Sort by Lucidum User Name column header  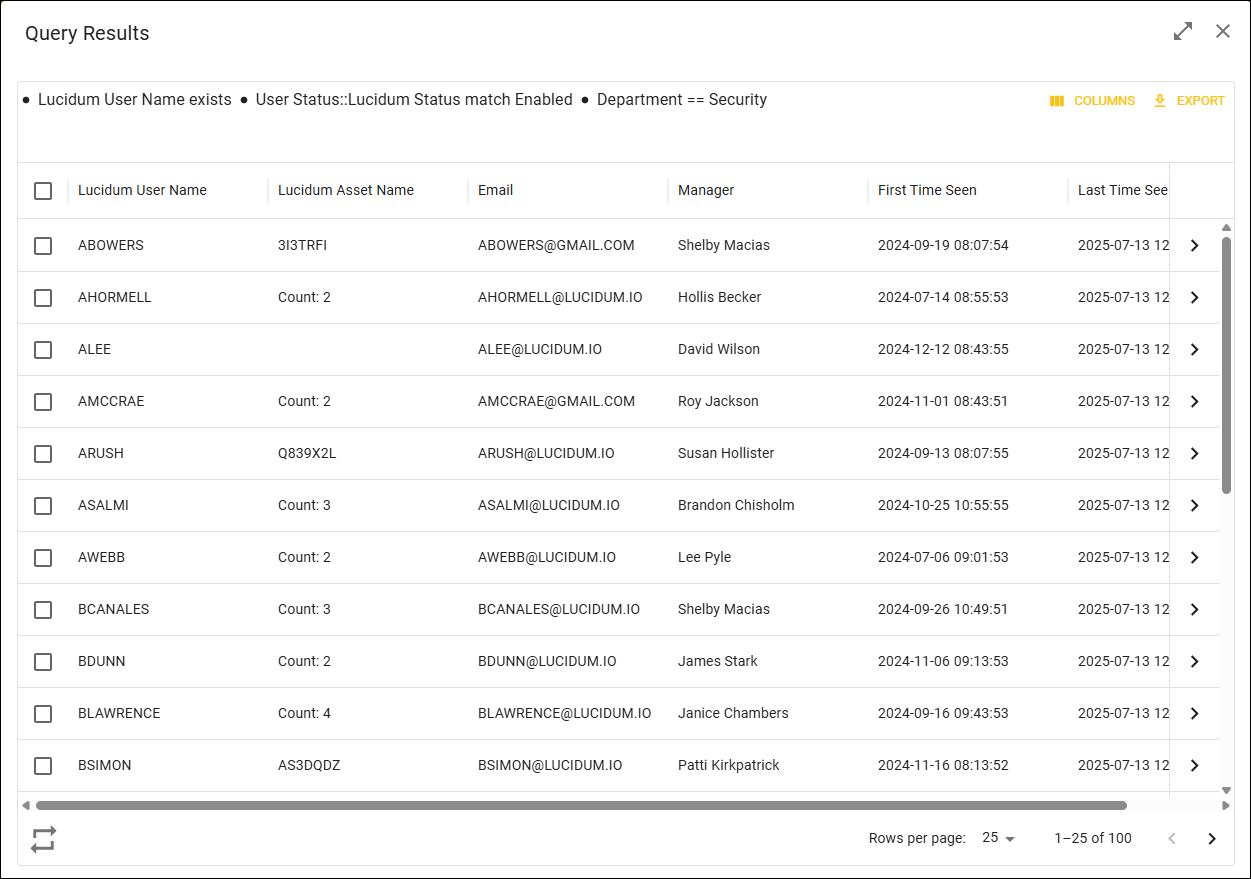(142, 190)
